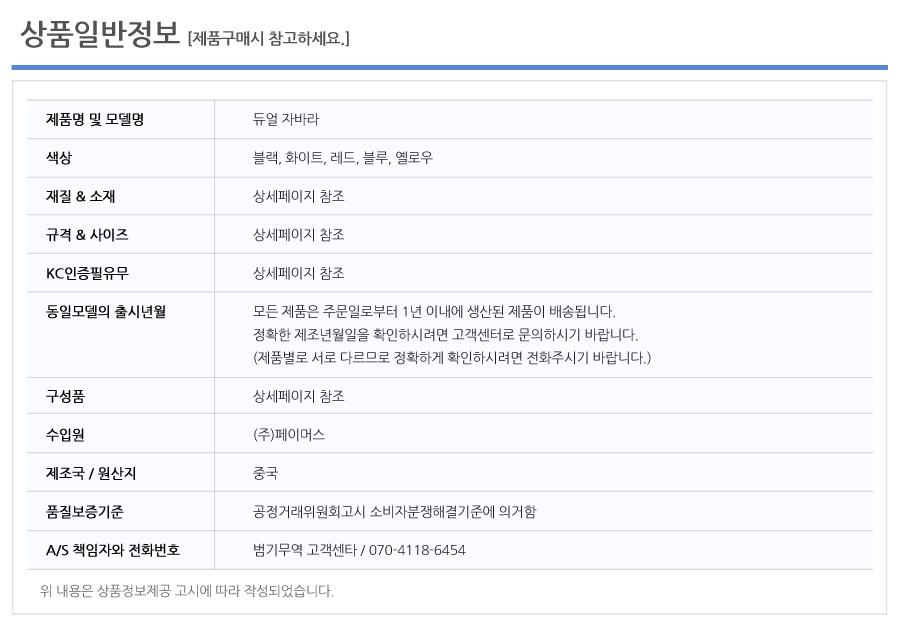Click the 상품일반정보 heading

[100, 34]
